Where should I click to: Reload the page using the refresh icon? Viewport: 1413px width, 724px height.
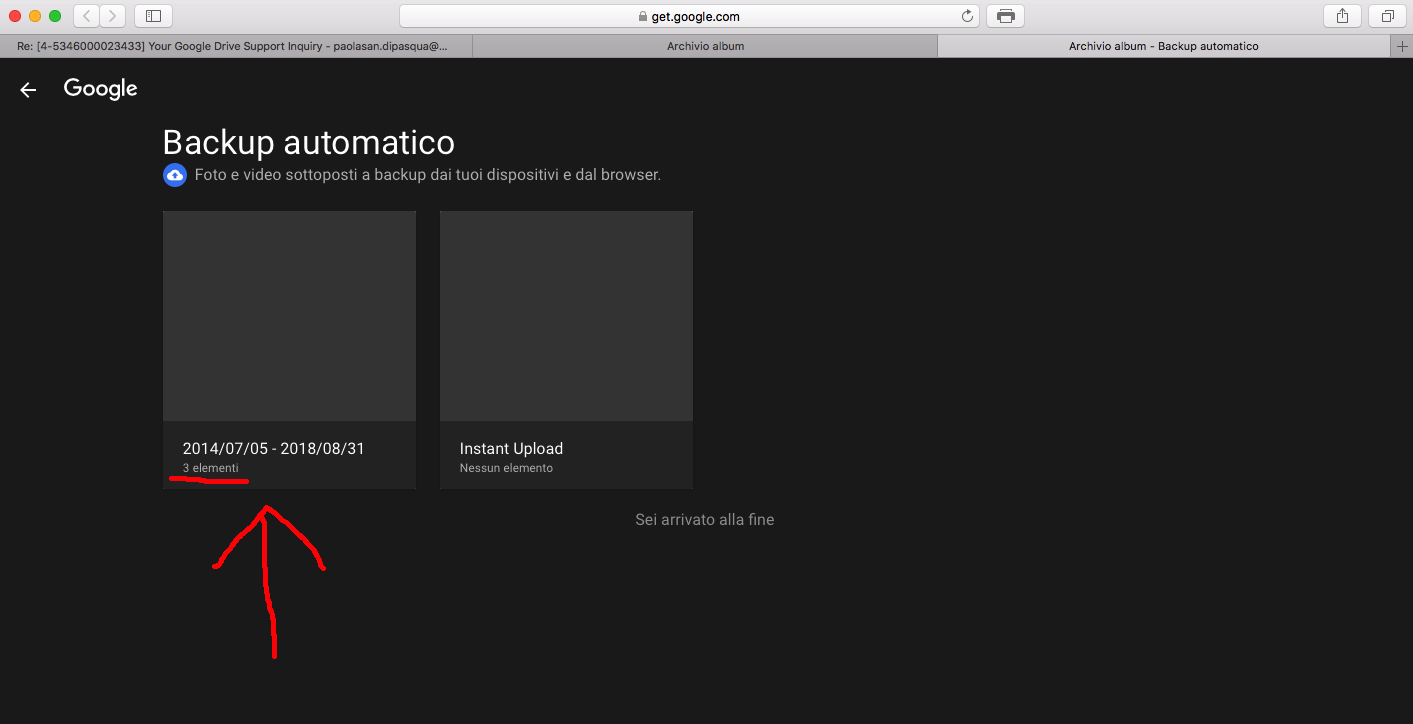pyautogui.click(x=967, y=16)
